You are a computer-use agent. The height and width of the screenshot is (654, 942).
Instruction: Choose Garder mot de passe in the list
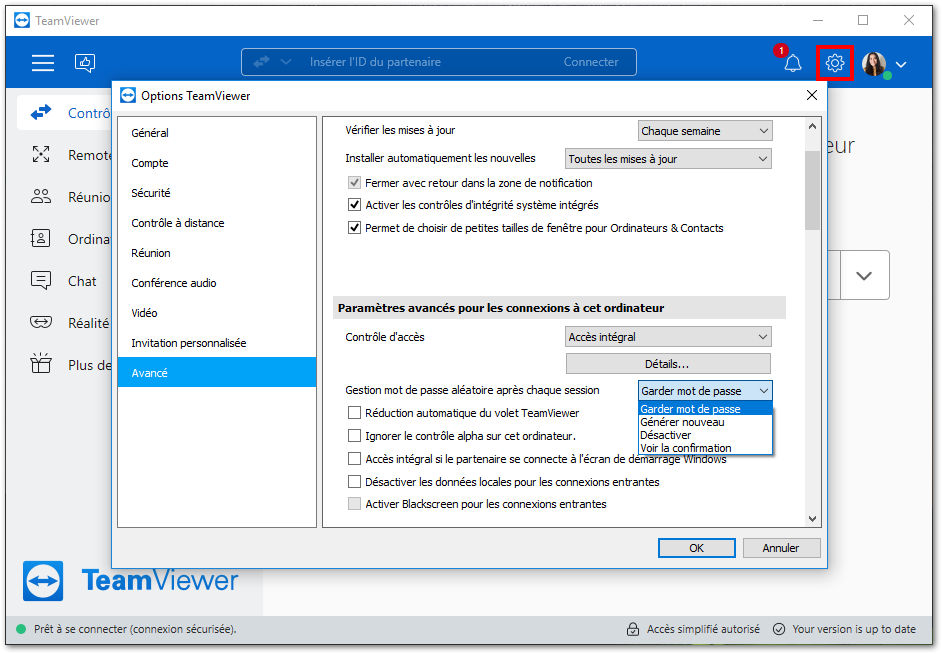[x=705, y=409]
